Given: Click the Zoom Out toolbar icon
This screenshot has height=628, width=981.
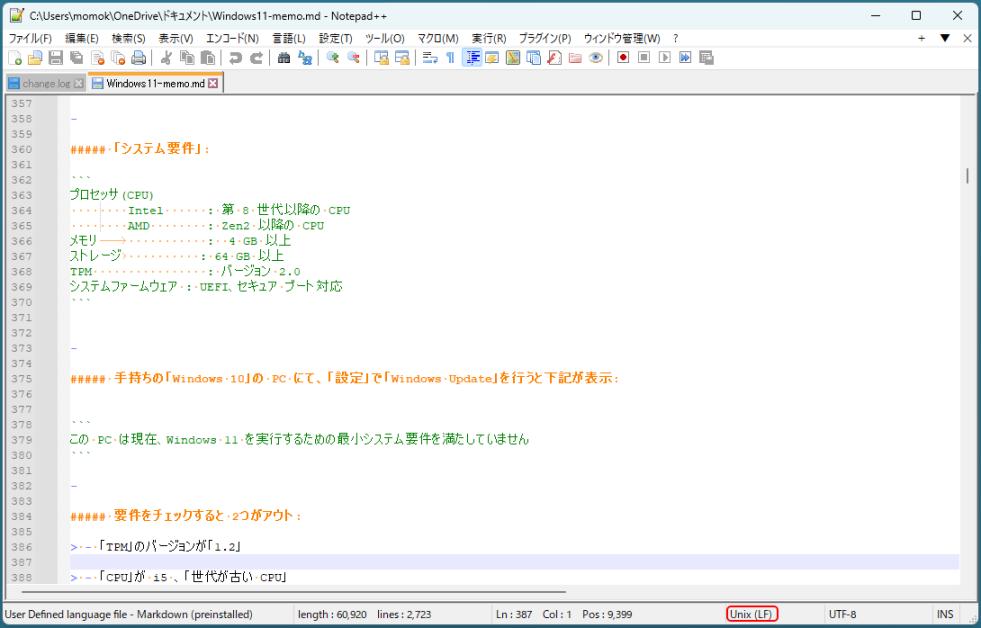Looking at the screenshot, I should 353,58.
